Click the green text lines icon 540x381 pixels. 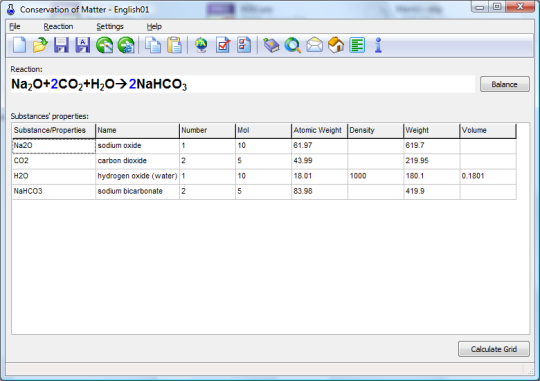(x=357, y=45)
